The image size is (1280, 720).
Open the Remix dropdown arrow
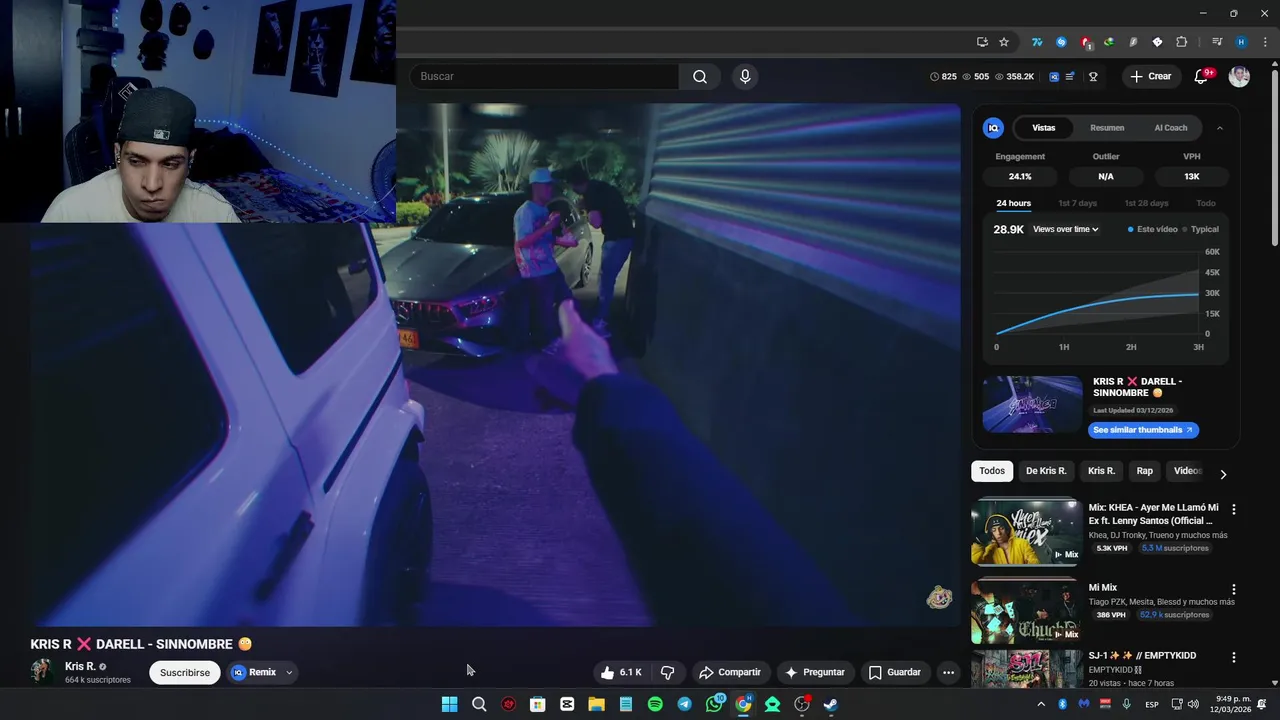(x=289, y=672)
